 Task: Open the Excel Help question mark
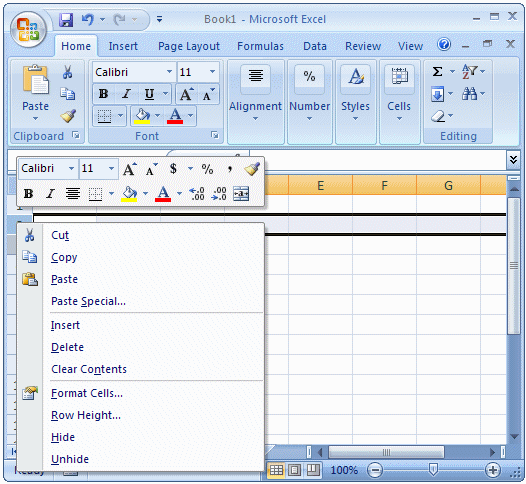coord(444,44)
